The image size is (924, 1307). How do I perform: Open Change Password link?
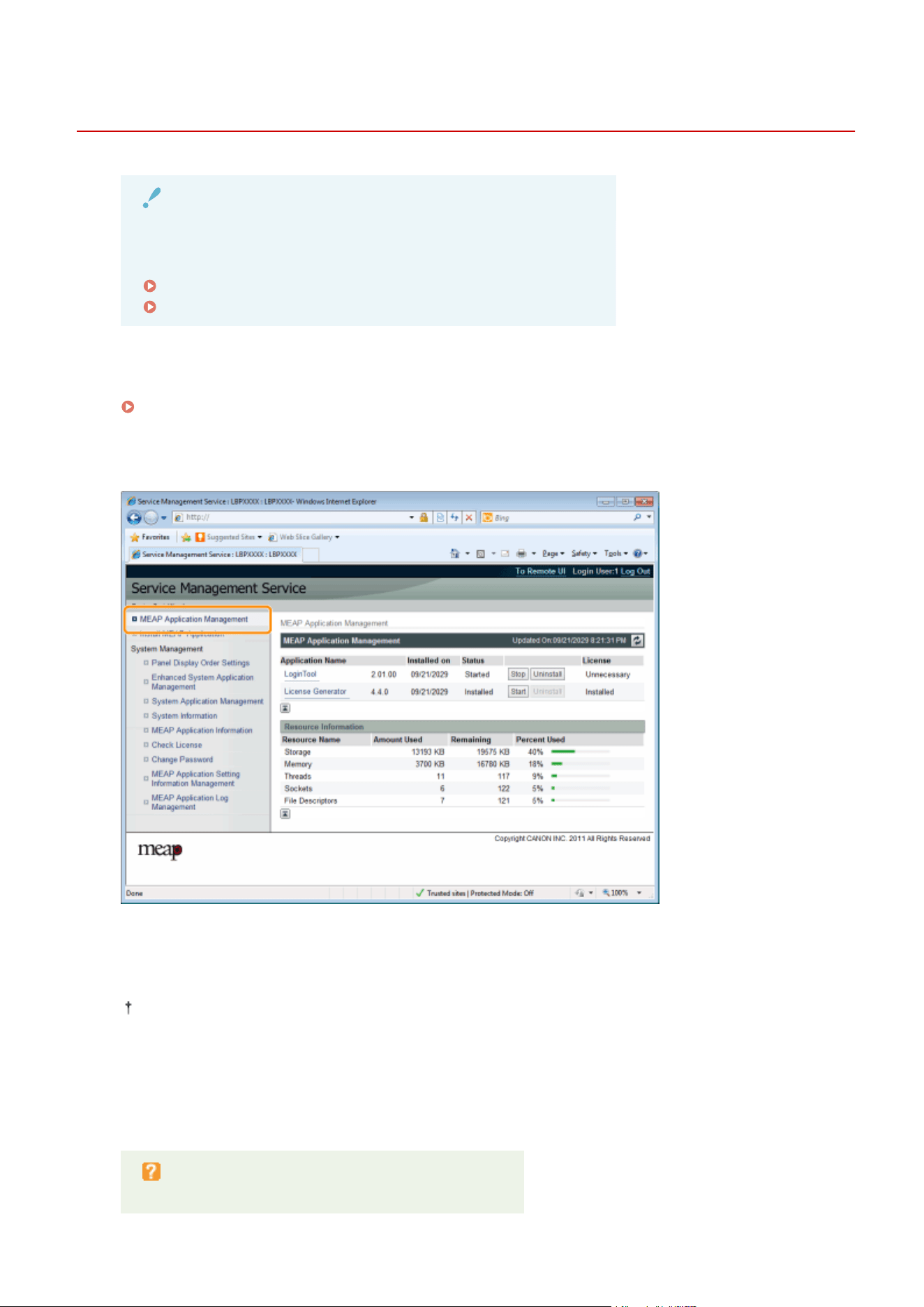[x=182, y=760]
